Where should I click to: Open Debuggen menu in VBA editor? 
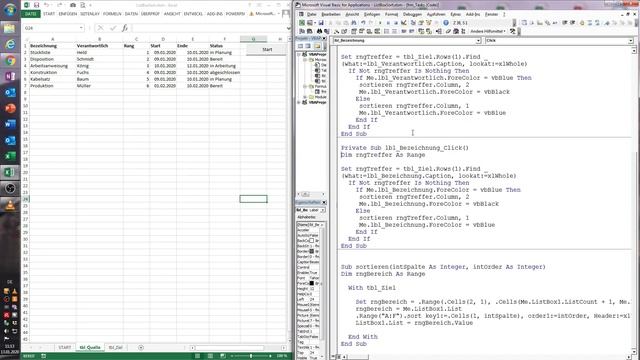point(412,14)
